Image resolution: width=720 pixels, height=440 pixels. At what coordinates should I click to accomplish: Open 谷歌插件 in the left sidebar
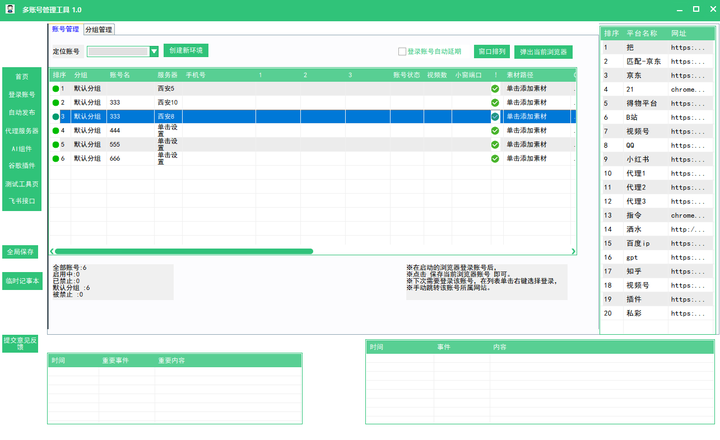tap(22, 165)
